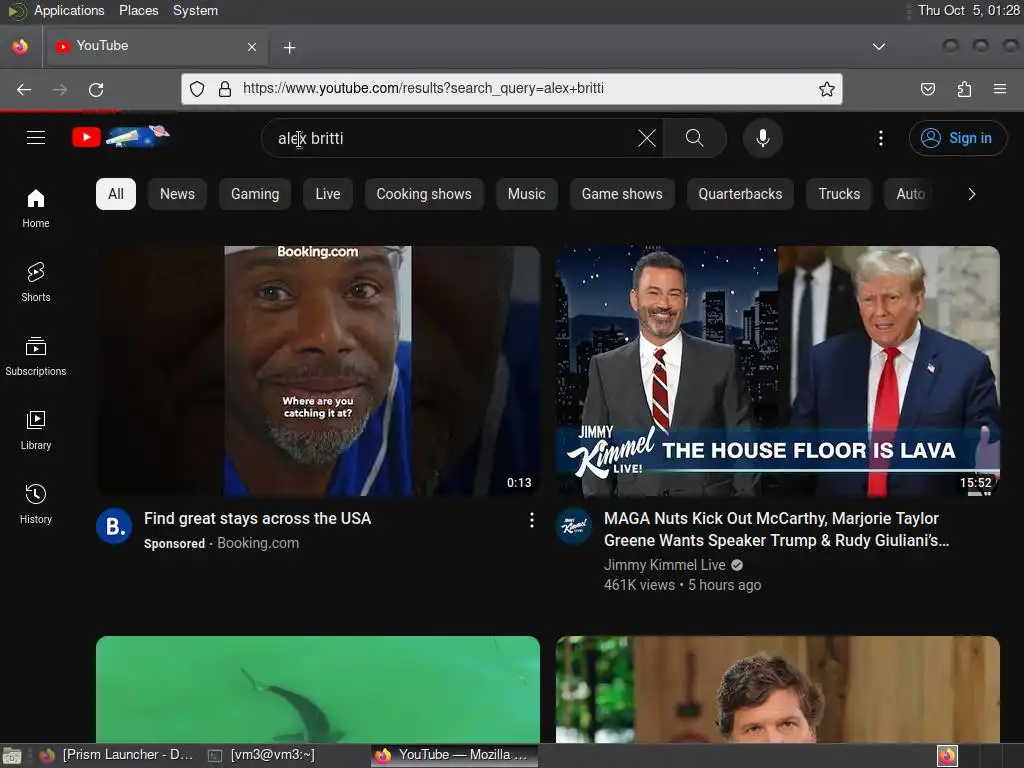
Task: Open tracking protection shield icon
Action: pos(197,89)
